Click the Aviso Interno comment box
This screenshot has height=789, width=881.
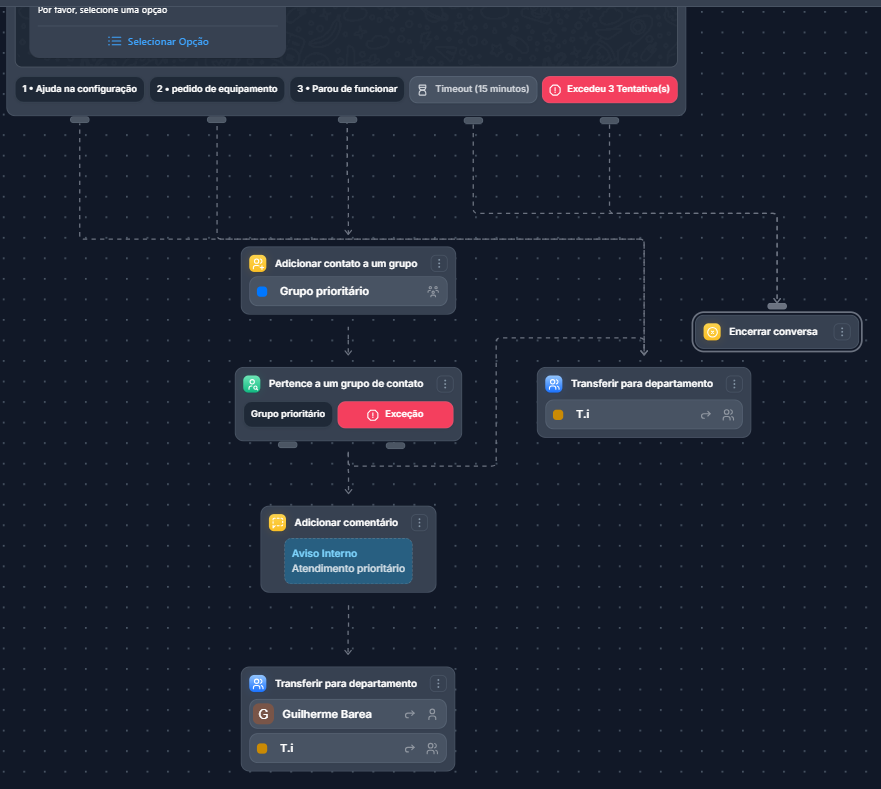click(x=348, y=561)
